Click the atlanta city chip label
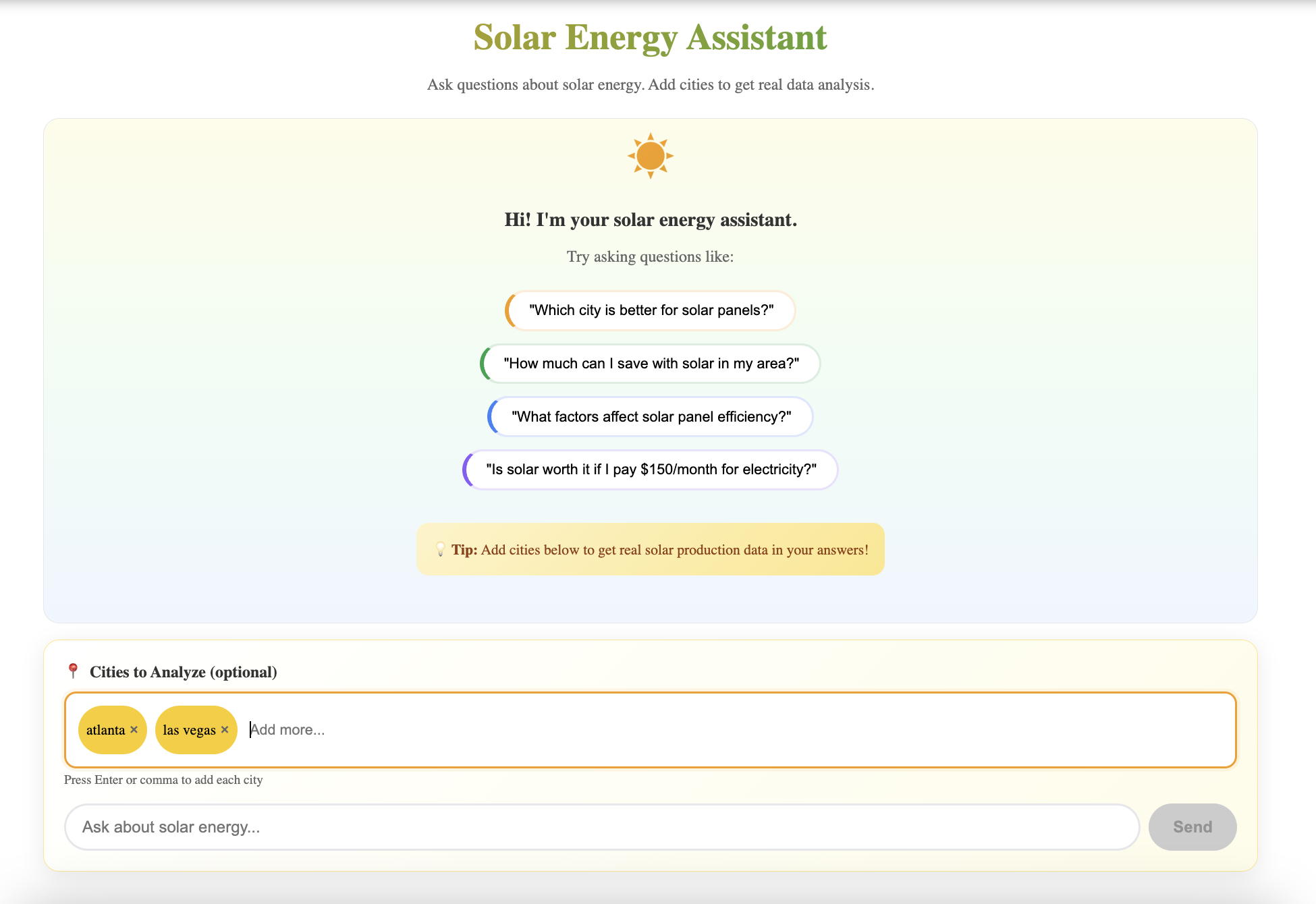The width and height of the screenshot is (1316, 904). (x=105, y=730)
